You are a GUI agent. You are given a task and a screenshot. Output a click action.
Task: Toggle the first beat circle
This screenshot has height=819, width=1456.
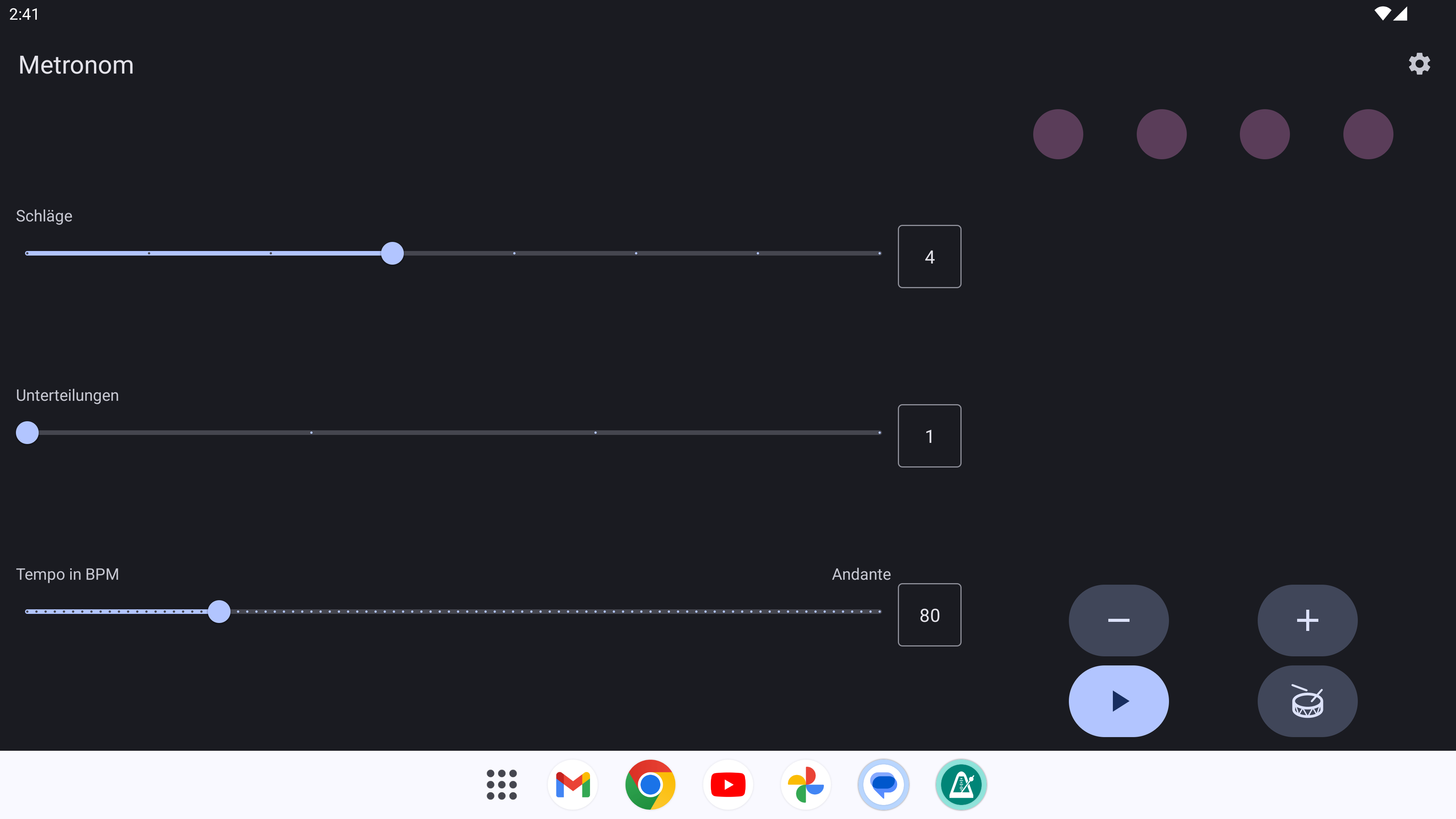coord(1058,134)
